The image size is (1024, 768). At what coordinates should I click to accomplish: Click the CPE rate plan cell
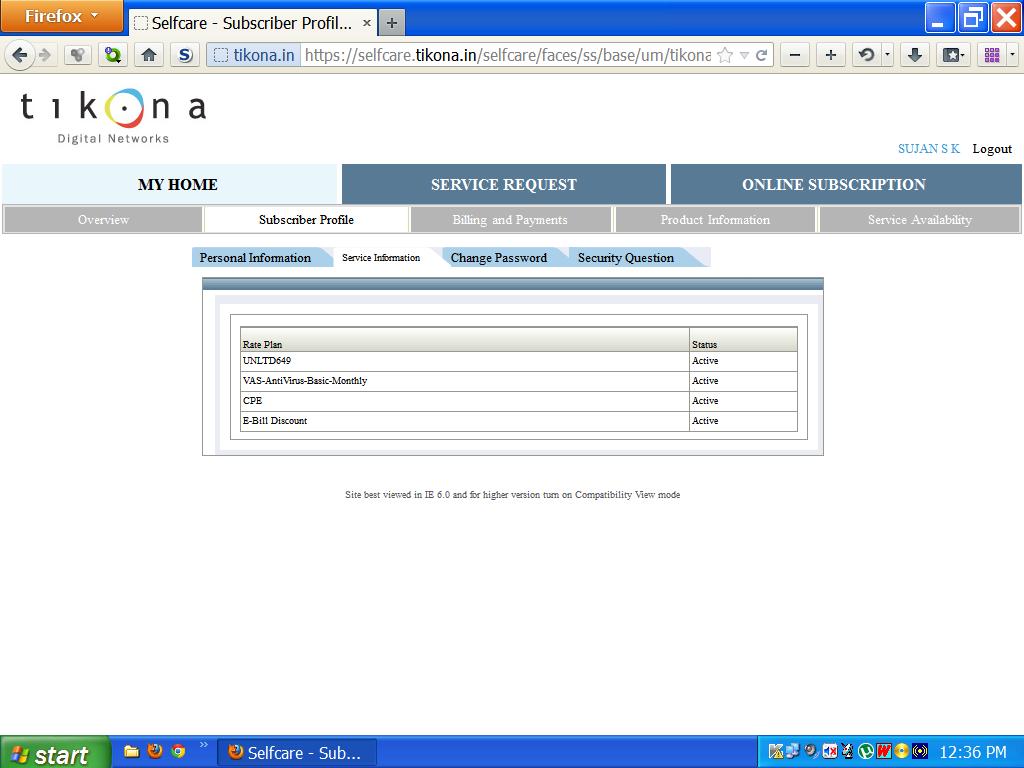pyautogui.click(x=465, y=401)
